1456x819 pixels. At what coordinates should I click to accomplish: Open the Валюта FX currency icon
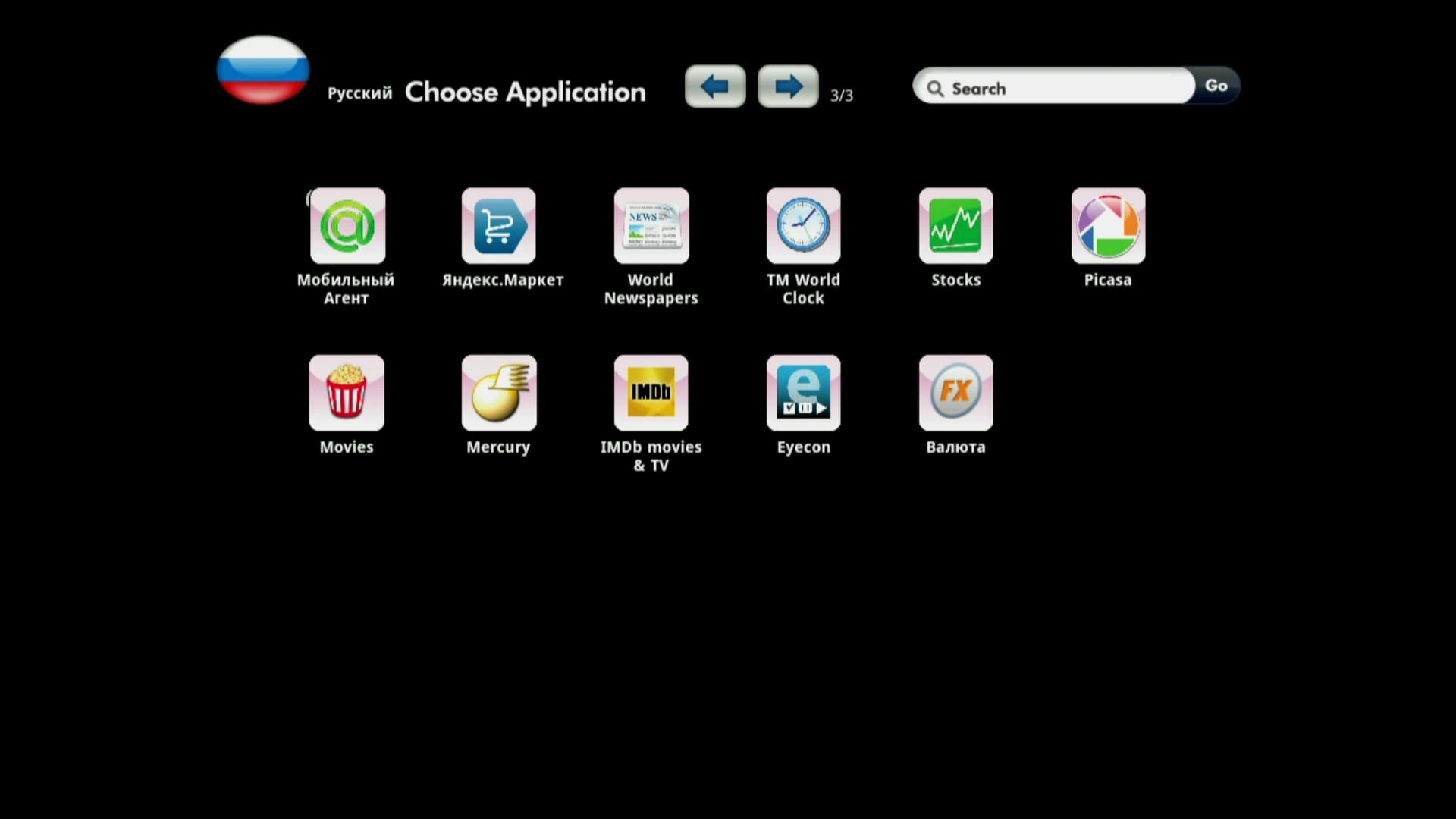pyautogui.click(x=955, y=393)
